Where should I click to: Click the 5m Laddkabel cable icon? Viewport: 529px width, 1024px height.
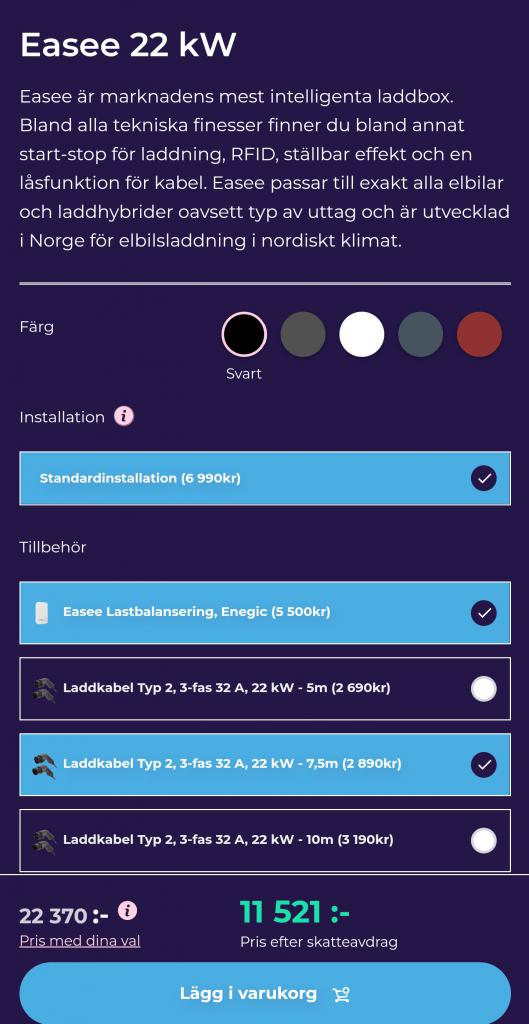(44, 688)
